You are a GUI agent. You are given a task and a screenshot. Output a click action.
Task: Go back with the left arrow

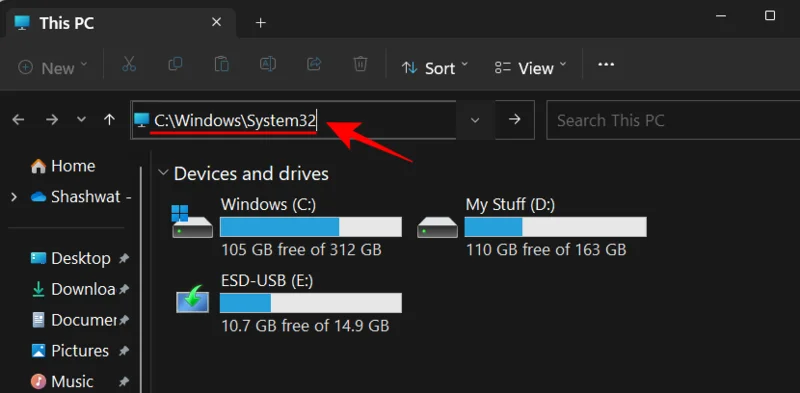pos(18,119)
